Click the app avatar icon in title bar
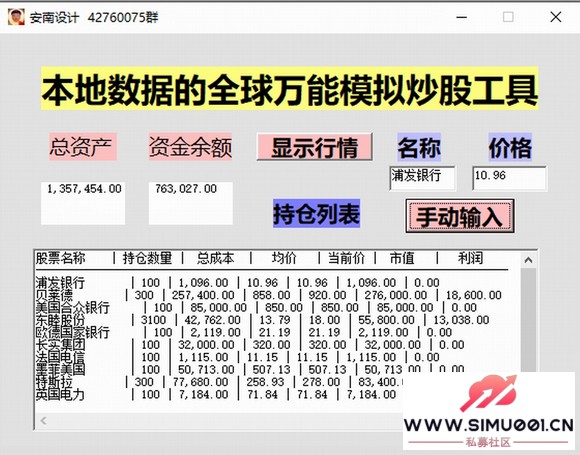 (x=16, y=17)
